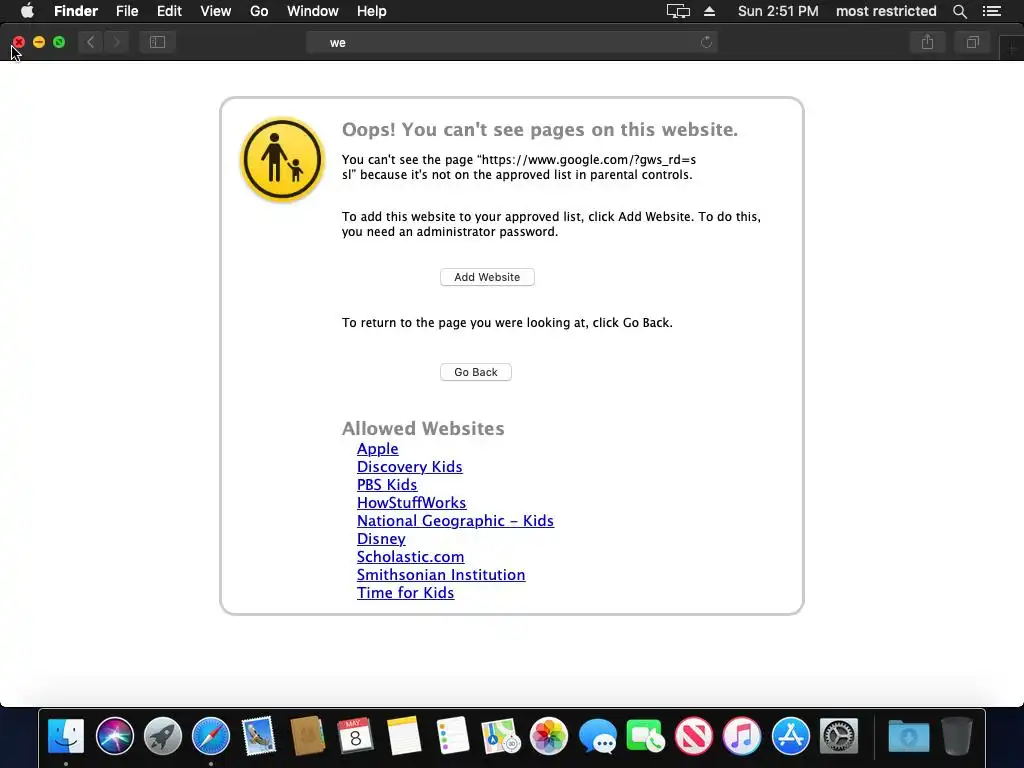Open the Discovery Kids link
Viewport: 1024px width, 768px height.
[409, 467]
